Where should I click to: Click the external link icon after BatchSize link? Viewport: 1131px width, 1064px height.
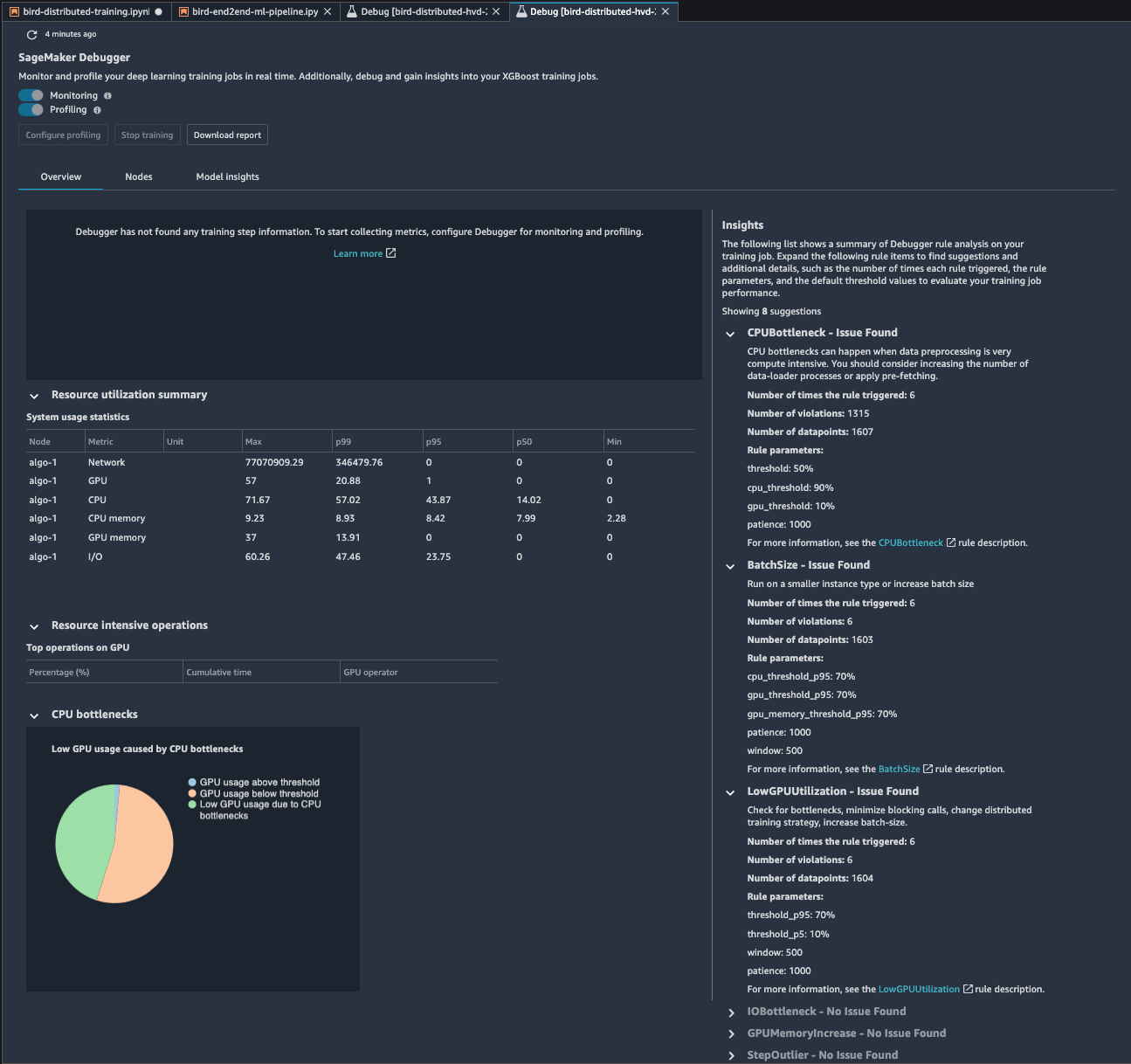[928, 769]
